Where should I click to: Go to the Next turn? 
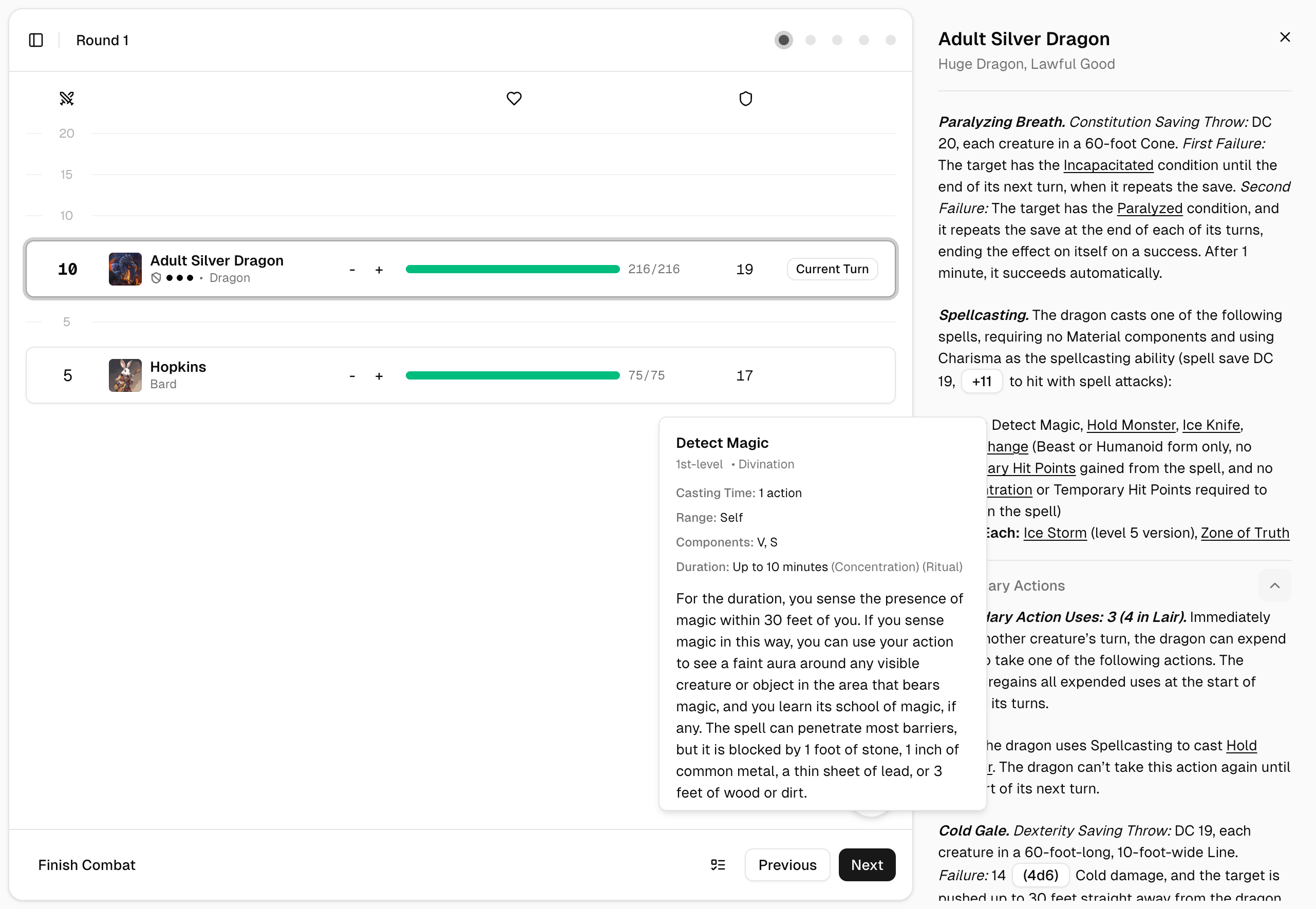pos(867,864)
